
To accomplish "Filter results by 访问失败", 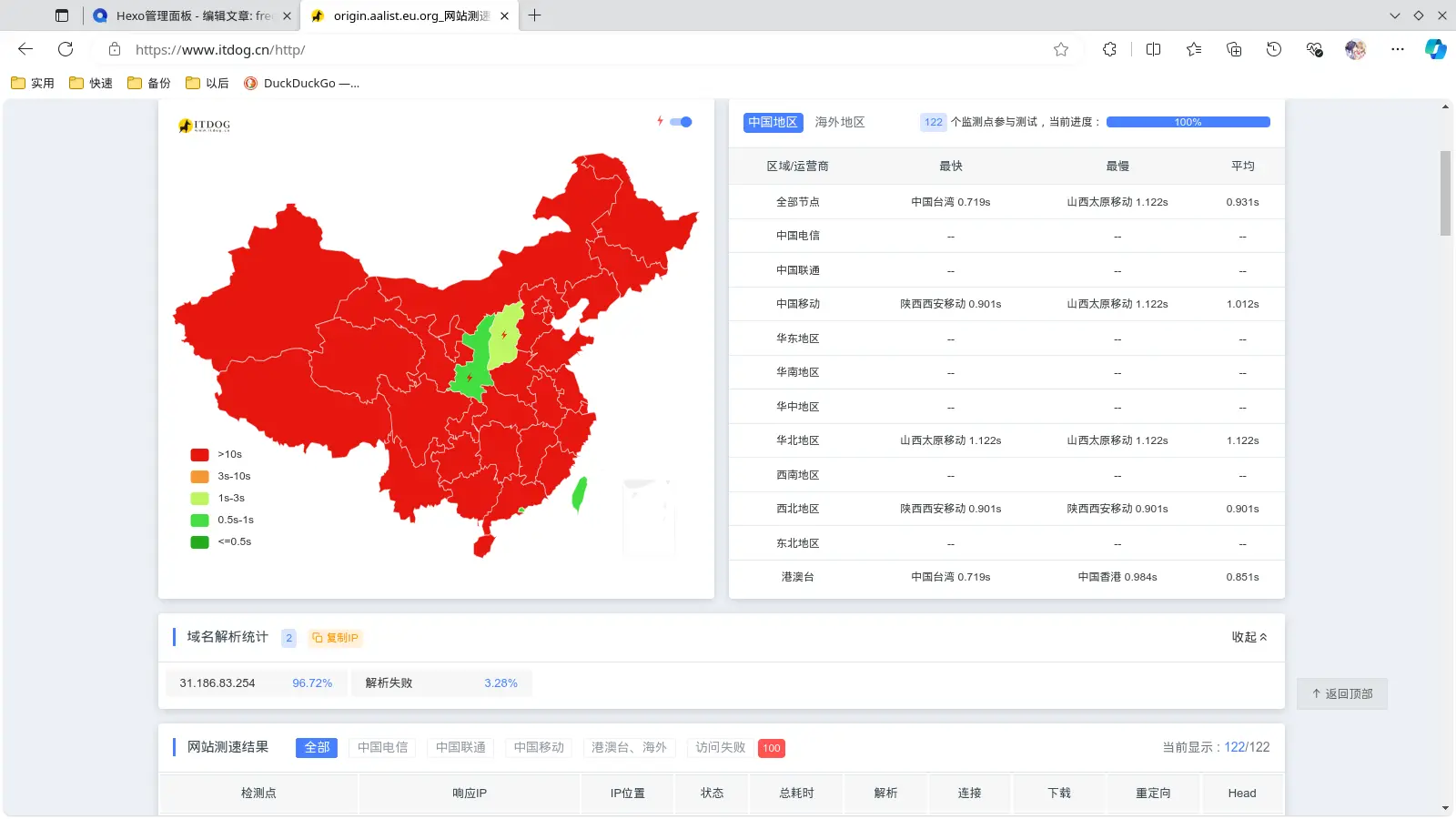I will 721,747.
